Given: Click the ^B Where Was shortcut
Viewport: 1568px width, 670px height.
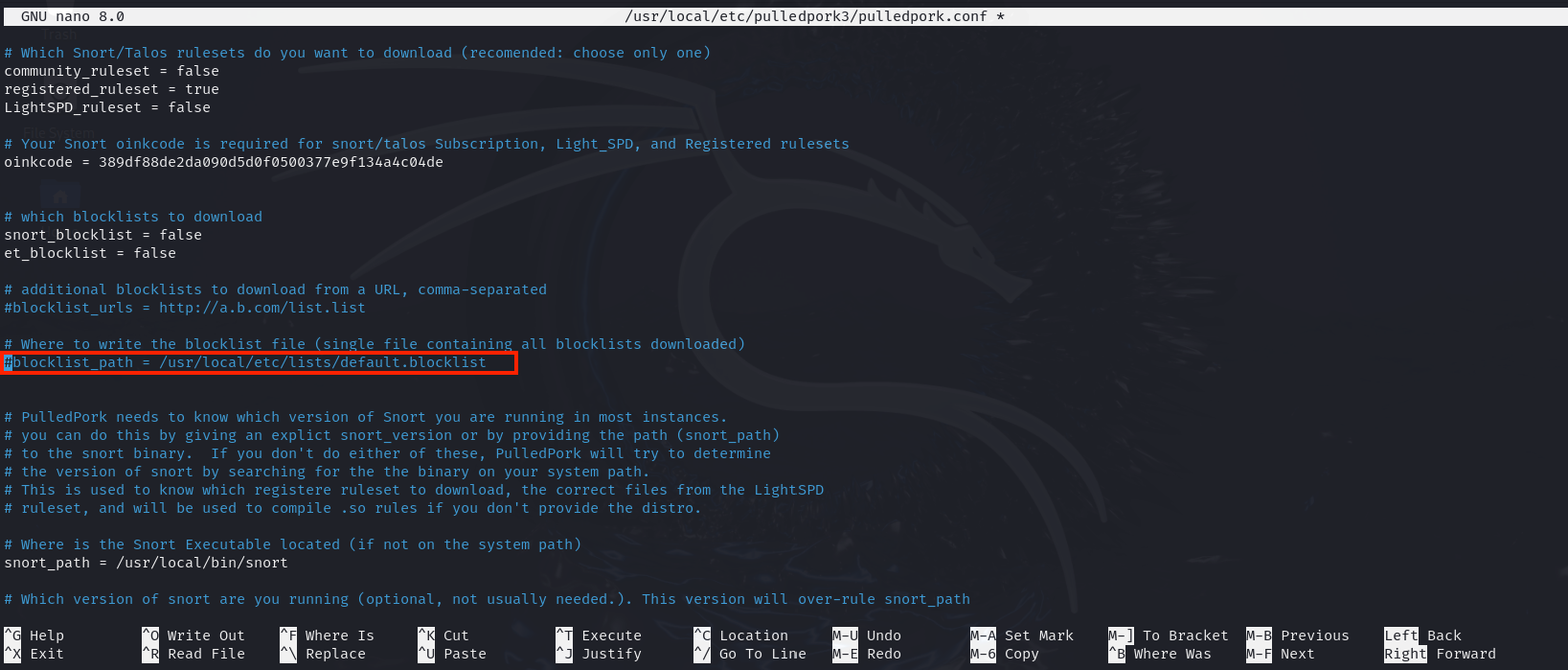Looking at the screenshot, I should (x=1160, y=654).
